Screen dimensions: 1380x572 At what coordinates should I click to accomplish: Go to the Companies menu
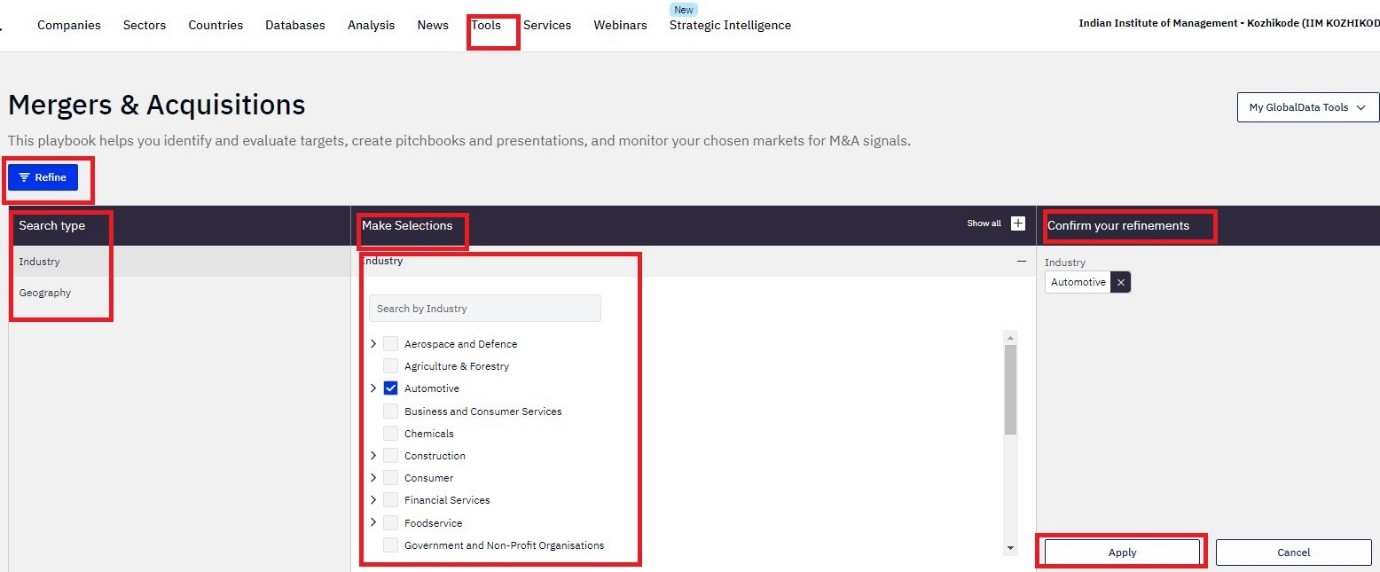pyautogui.click(x=69, y=25)
